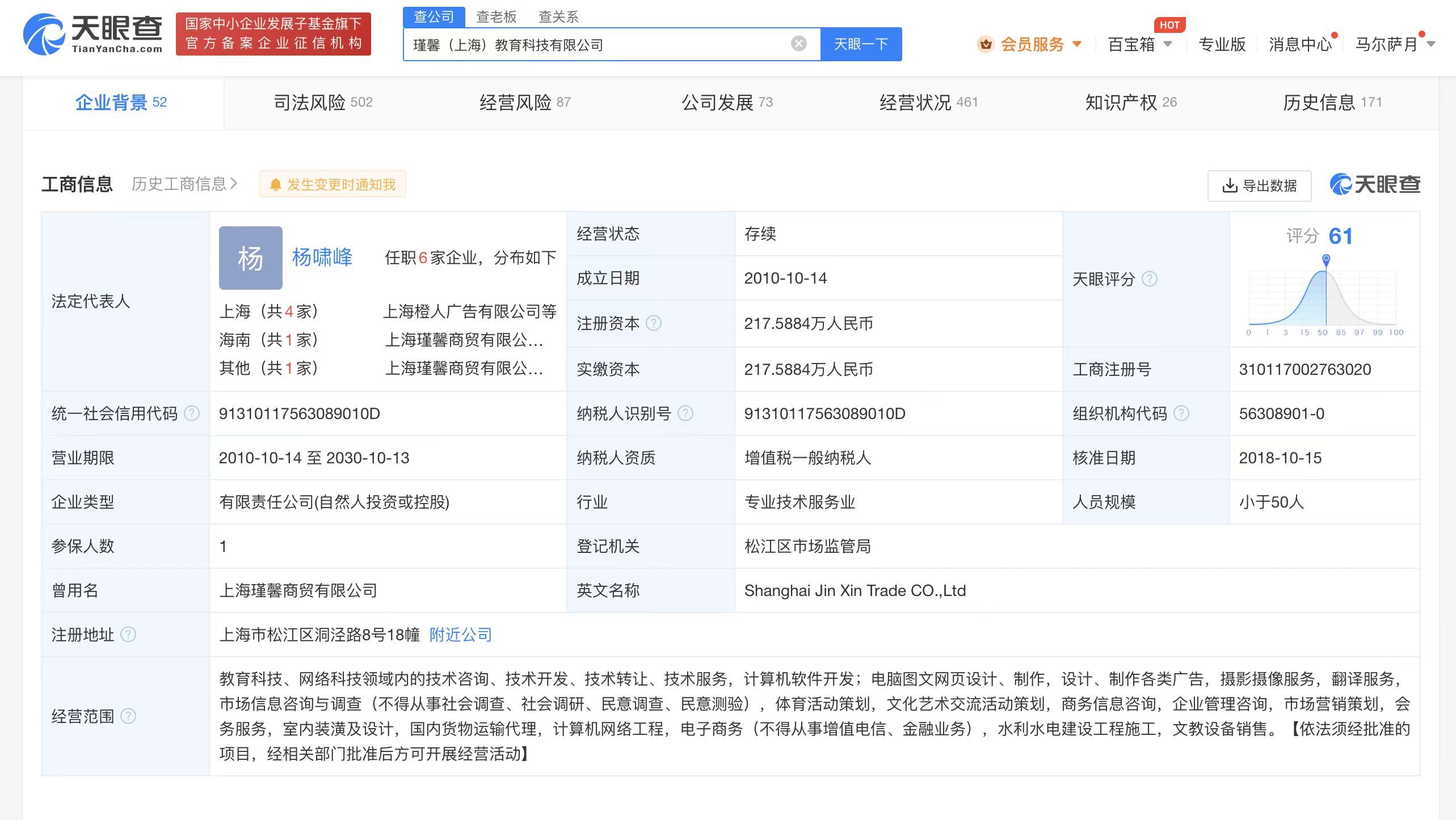Click the download icon on 导出数据
Screen dimensions: 1456x820
[1228, 185]
